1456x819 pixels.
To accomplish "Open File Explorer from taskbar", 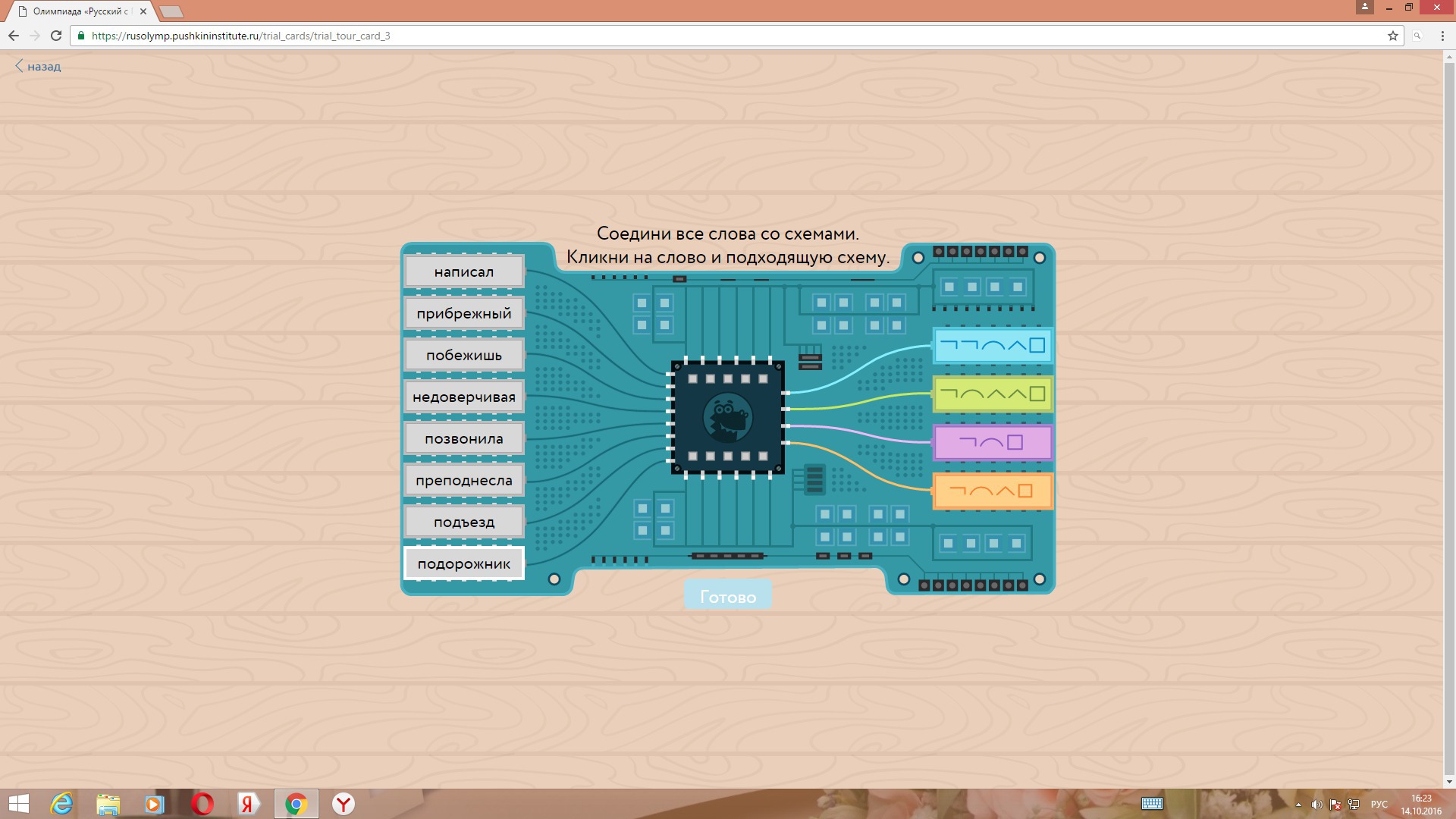I will [108, 804].
